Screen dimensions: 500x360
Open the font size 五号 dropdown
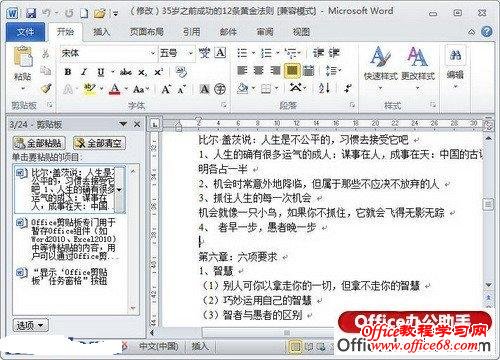coord(191,53)
